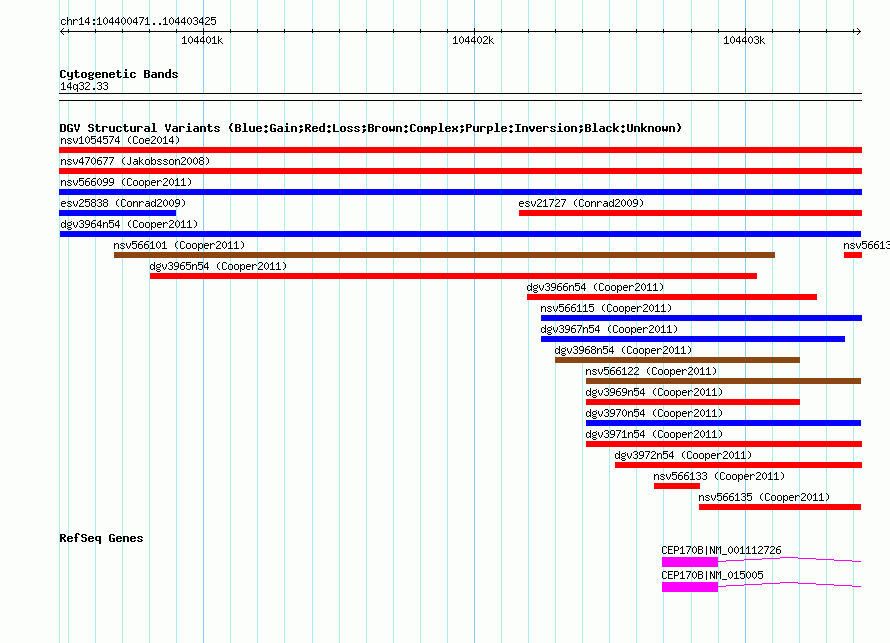Screen dimensions: 890x643
Task: Click the nsv566101 (Cooper2011) label
Action: coord(179,245)
